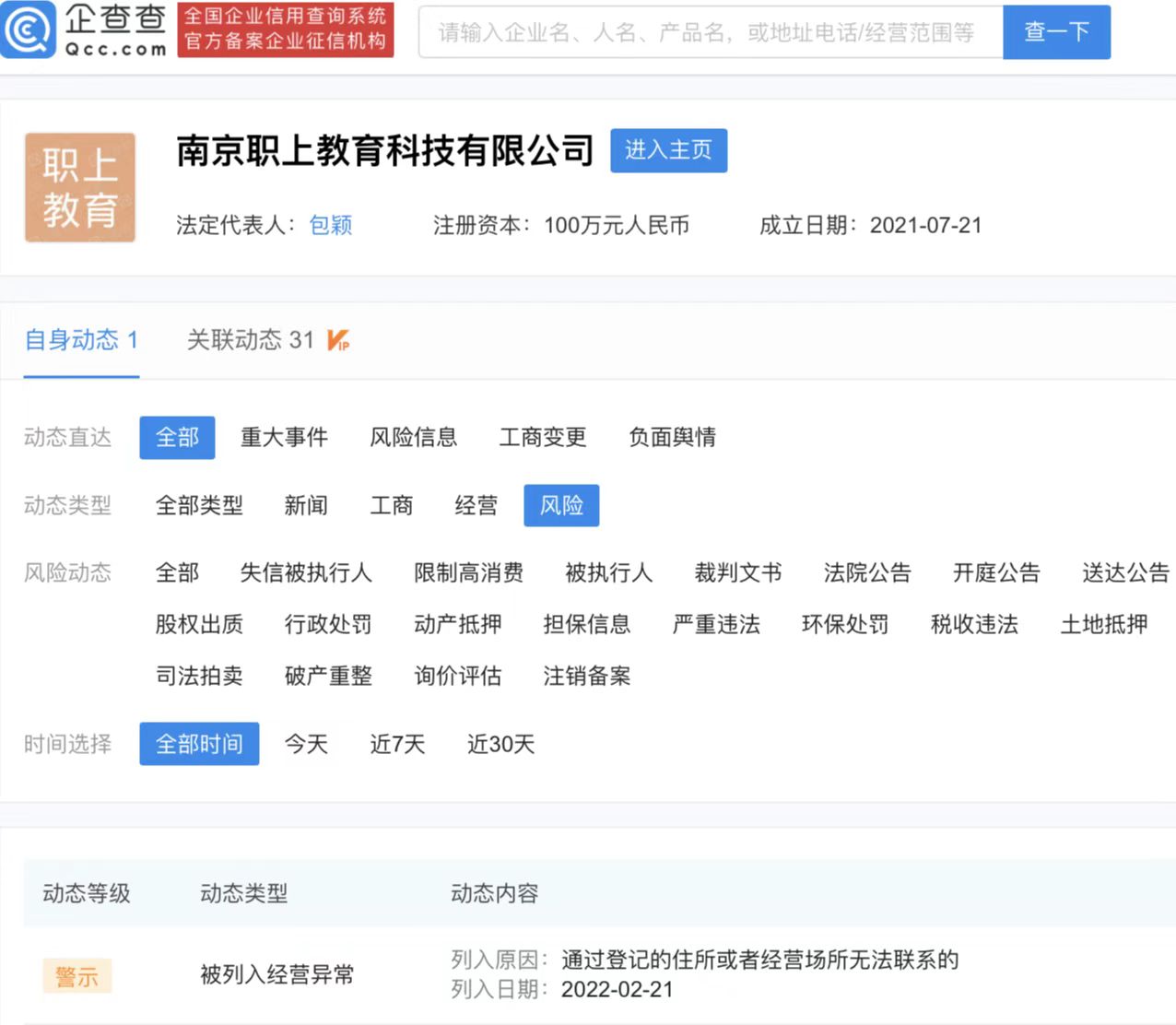This screenshot has height=1025, width=1176.
Task: Click the 列入日期 2022-02-21 text
Action: click(562, 990)
